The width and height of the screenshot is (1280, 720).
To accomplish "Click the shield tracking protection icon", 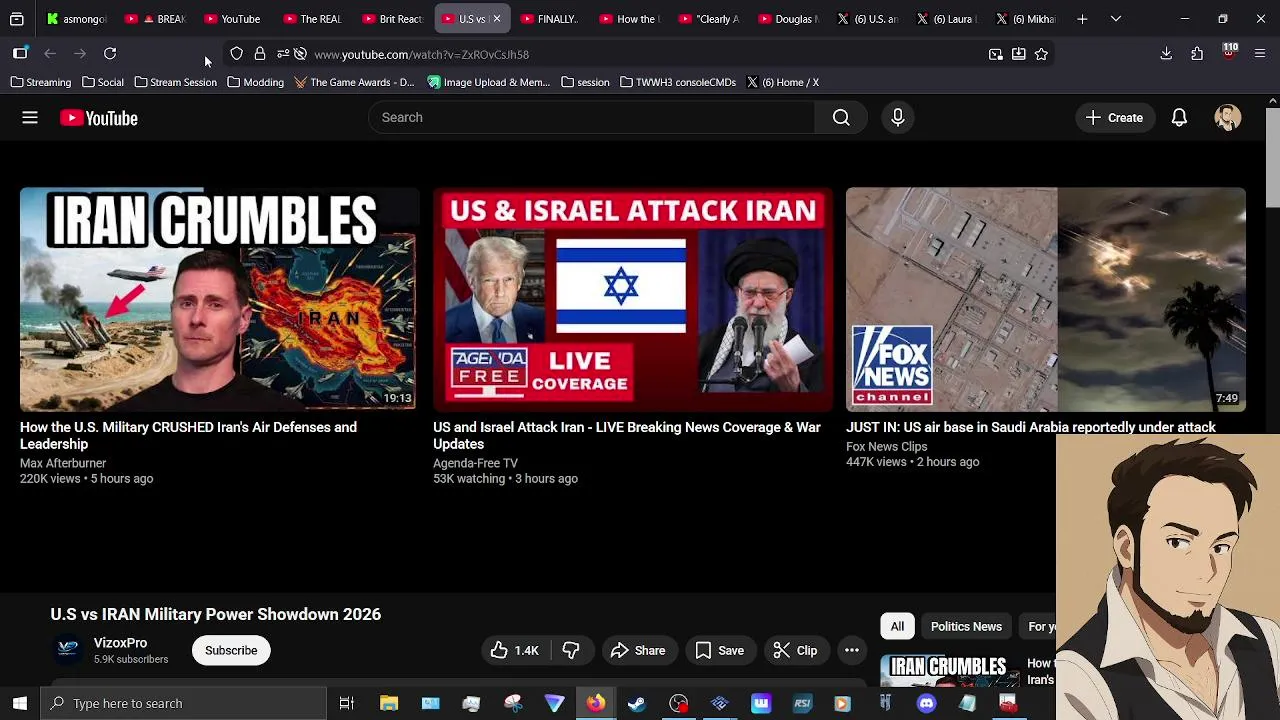I will coord(236,54).
